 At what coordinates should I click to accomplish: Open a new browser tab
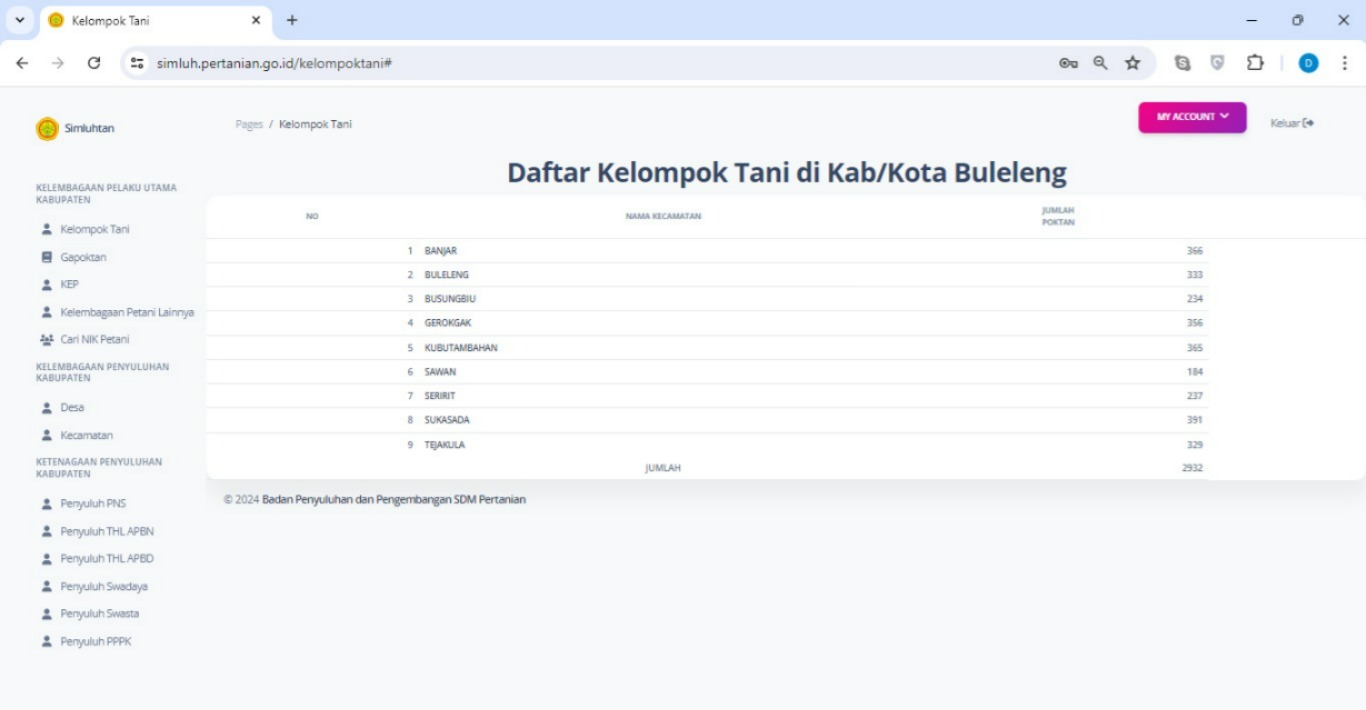[x=292, y=20]
